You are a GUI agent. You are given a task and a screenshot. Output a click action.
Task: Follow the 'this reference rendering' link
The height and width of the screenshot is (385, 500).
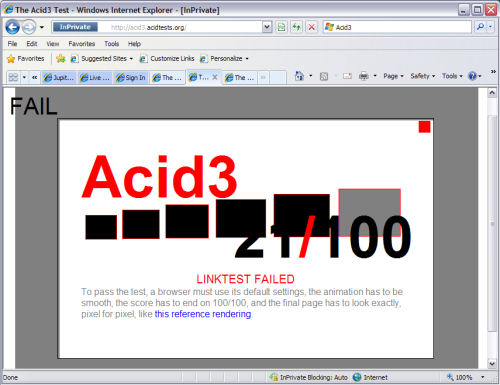[203, 314]
